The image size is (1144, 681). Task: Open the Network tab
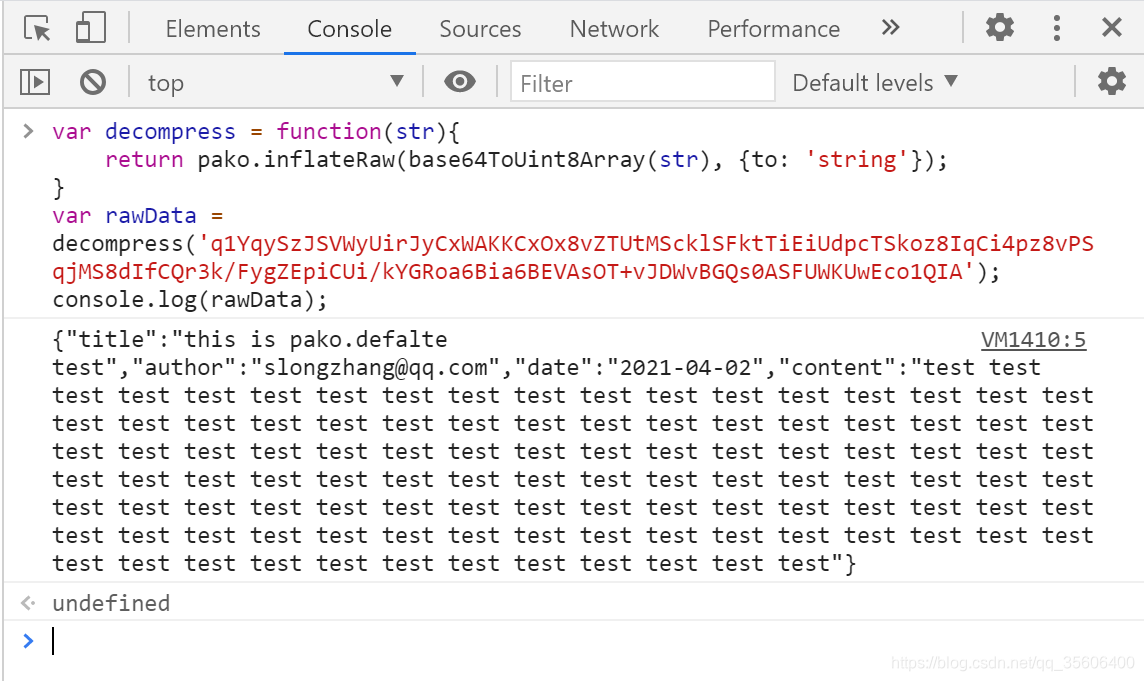pos(614,28)
